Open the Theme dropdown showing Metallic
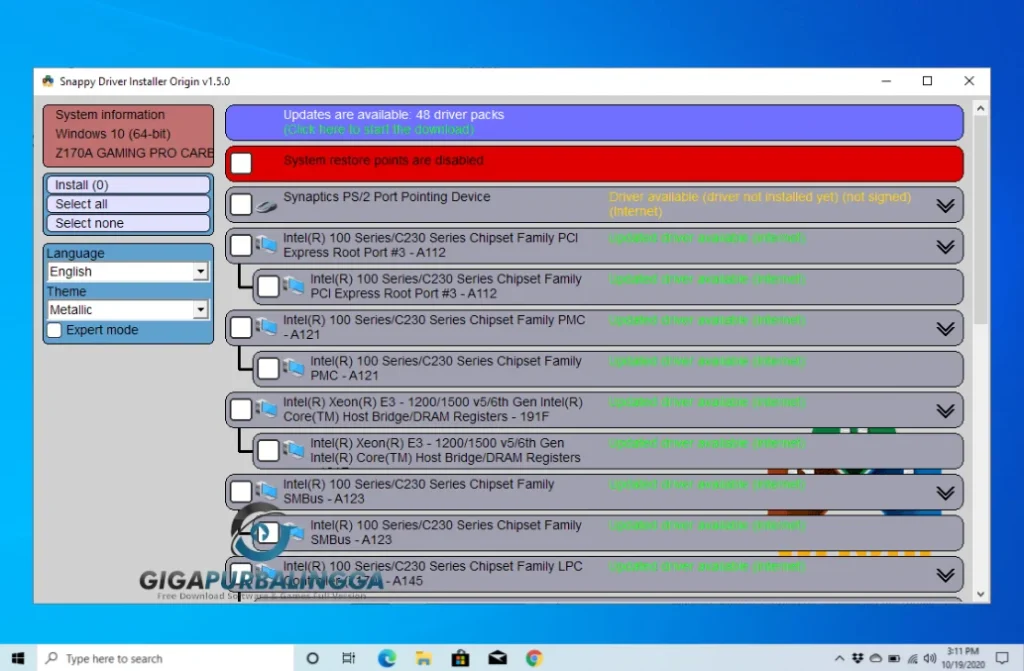 coord(127,310)
